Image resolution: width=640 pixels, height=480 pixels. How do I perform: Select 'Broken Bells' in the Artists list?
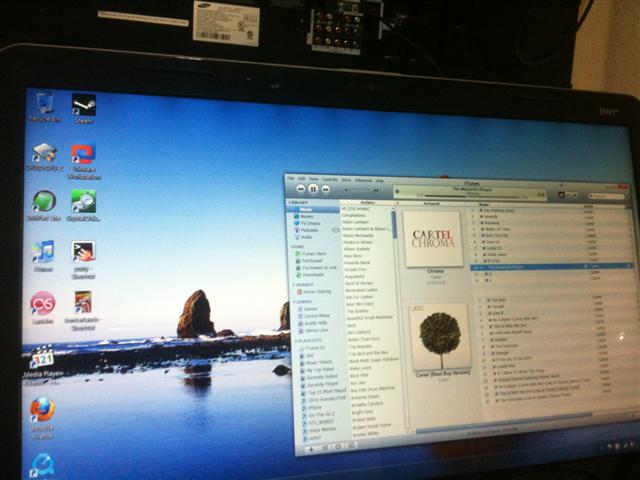[364, 419]
